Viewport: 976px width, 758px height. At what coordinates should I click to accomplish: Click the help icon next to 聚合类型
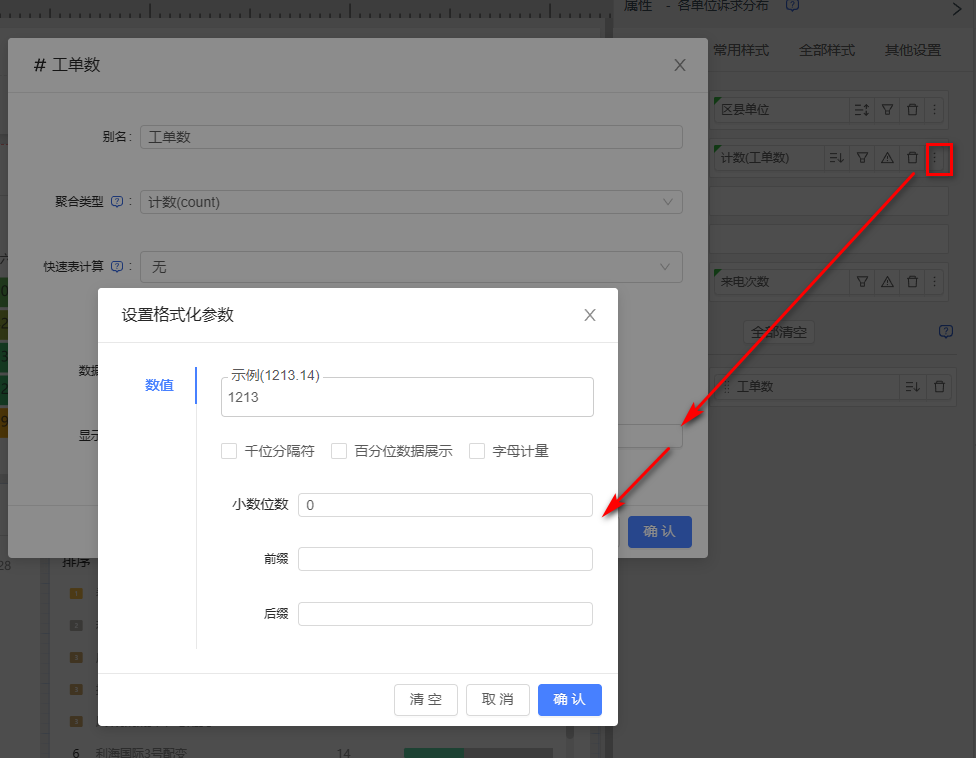click(117, 202)
